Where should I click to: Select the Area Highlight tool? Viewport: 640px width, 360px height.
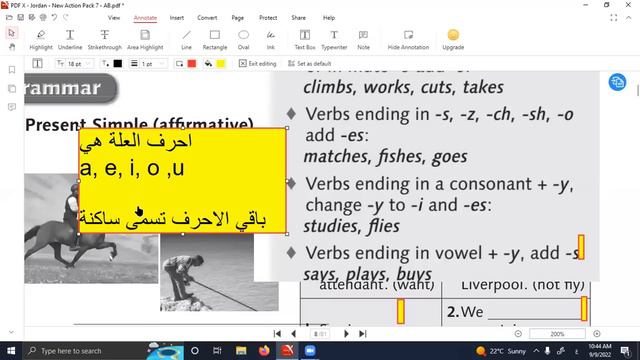click(x=145, y=40)
